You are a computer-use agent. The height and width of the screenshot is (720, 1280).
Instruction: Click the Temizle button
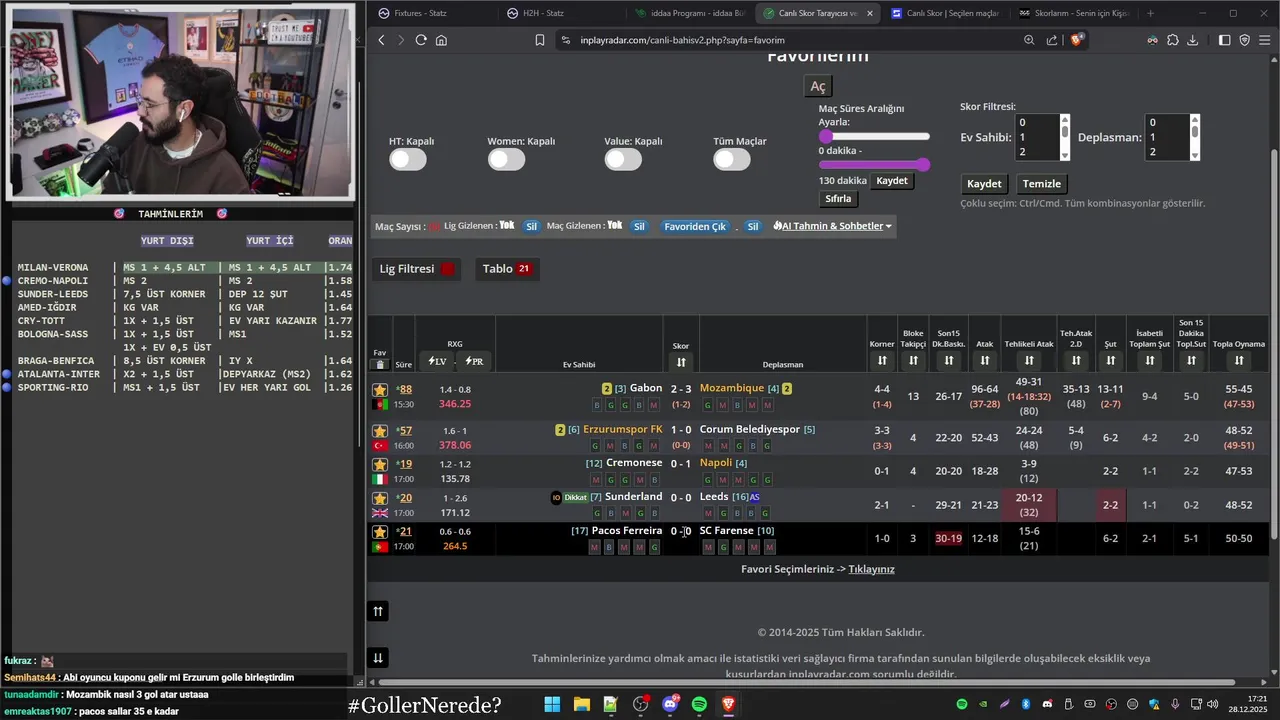pyautogui.click(x=1042, y=184)
